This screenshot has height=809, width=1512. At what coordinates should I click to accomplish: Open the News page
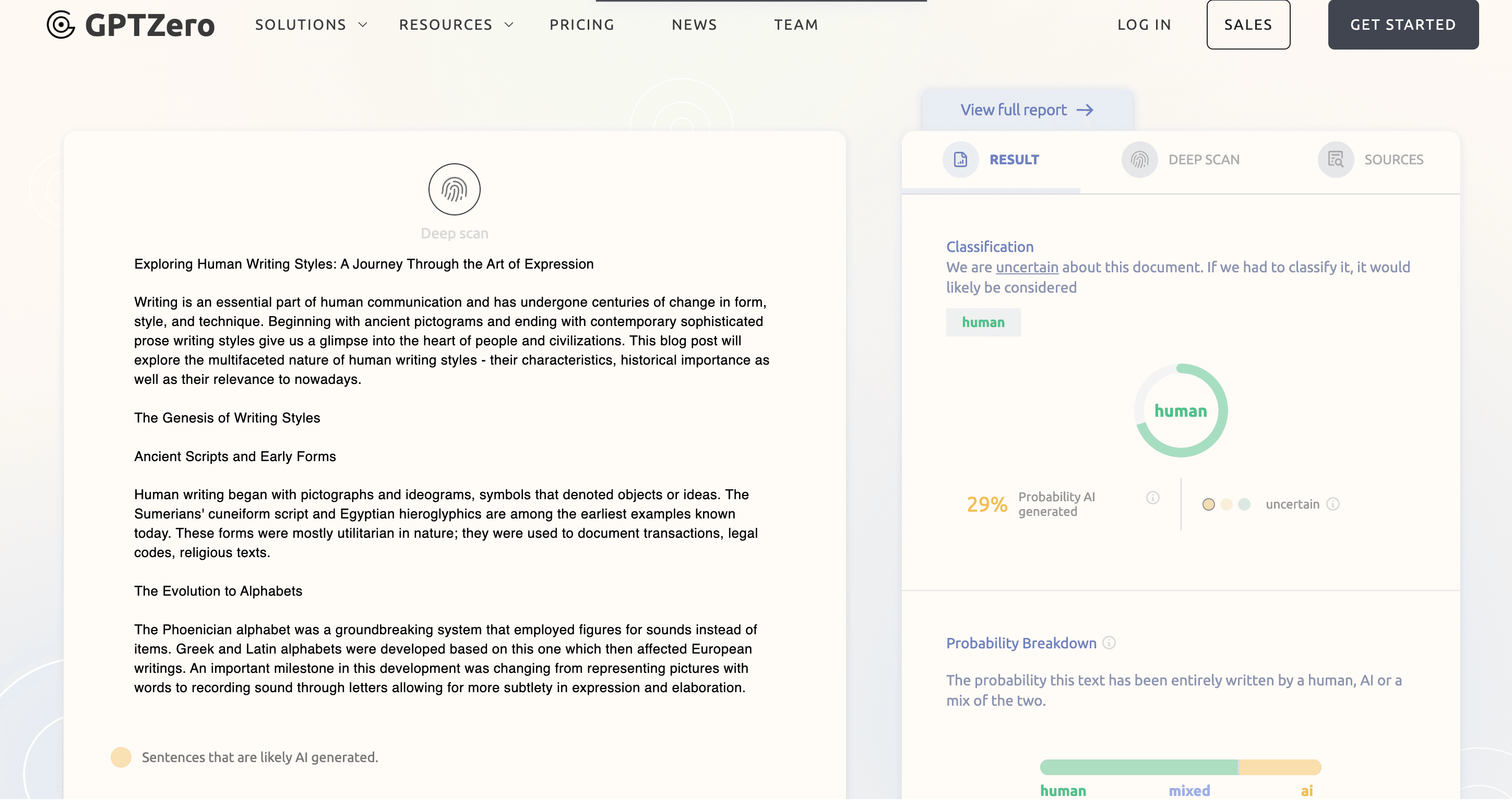pyautogui.click(x=694, y=25)
